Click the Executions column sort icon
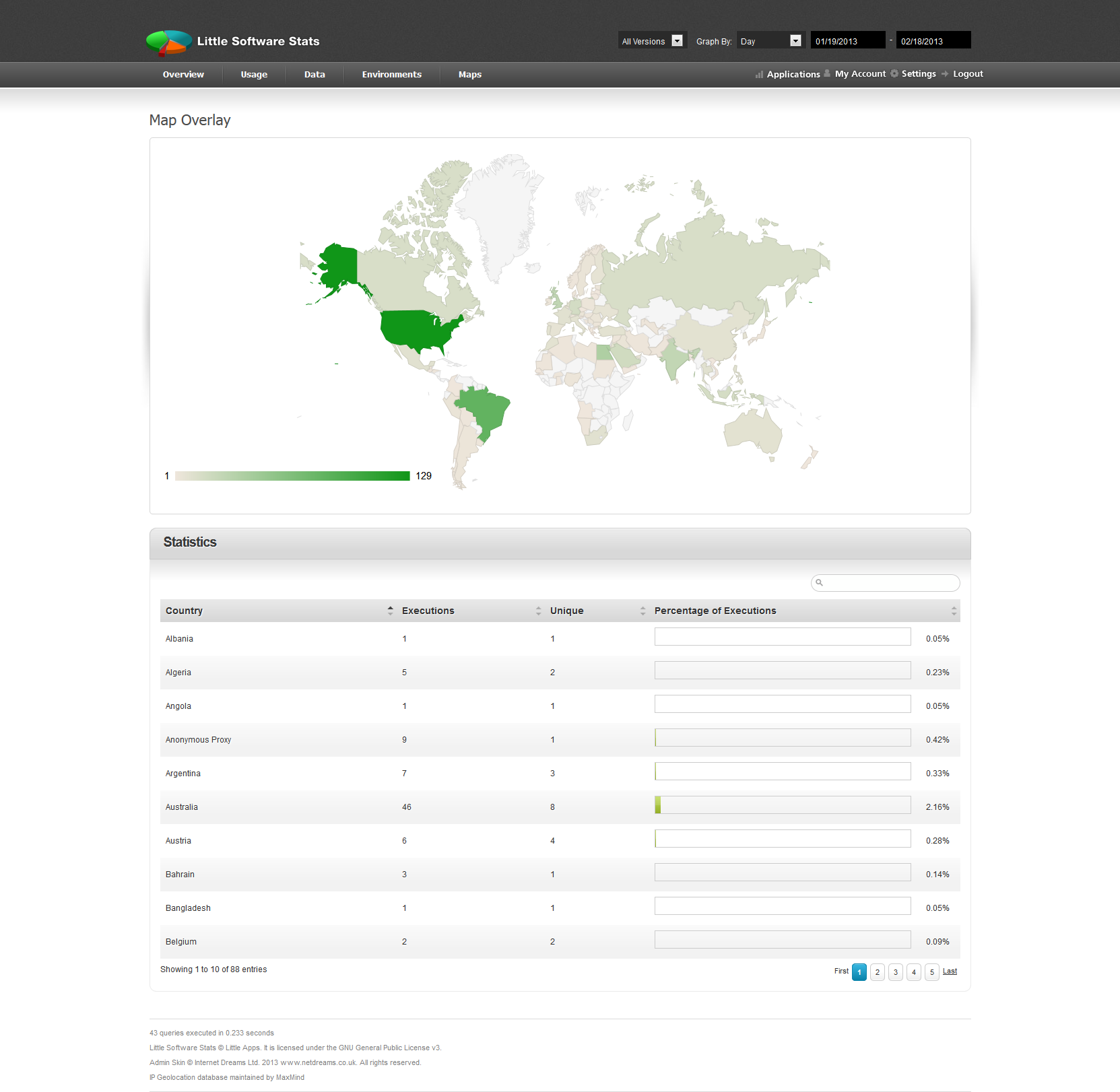 537,611
